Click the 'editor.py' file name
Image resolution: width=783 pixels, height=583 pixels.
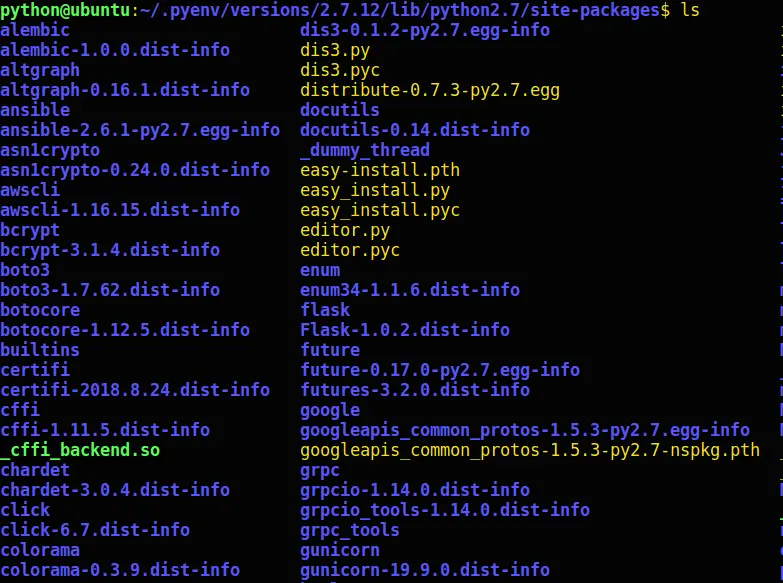point(345,230)
